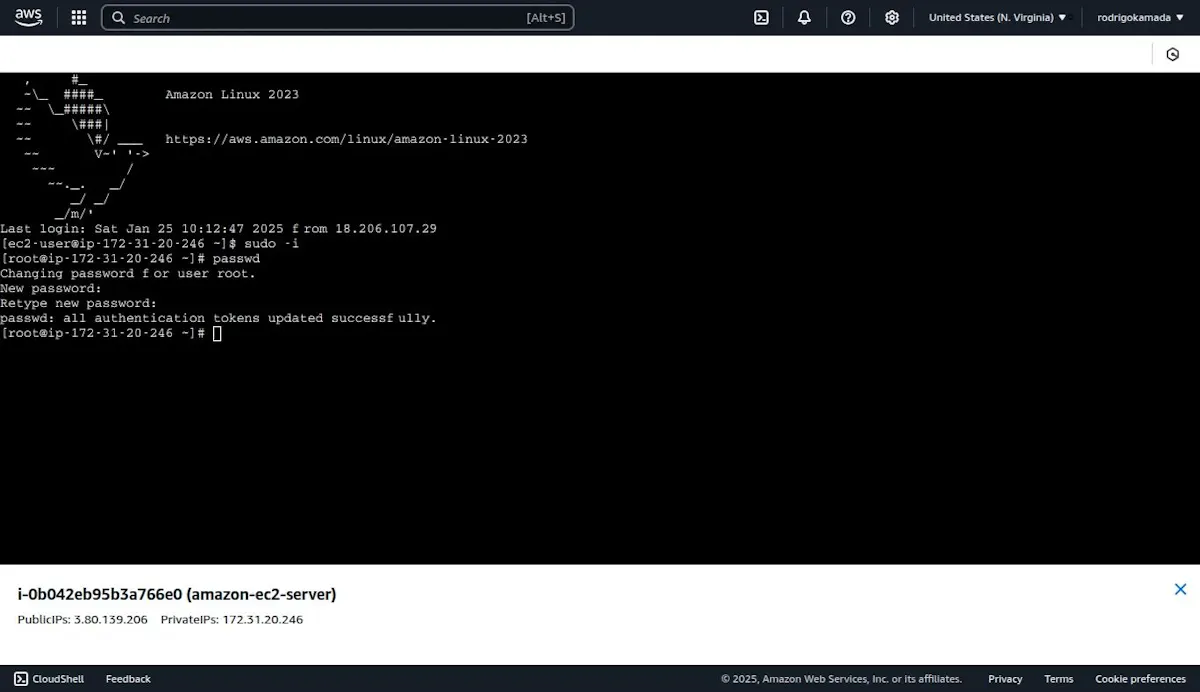The width and height of the screenshot is (1200, 692).
Task: Click the Amazon Linux 2023 URL in terminal
Action: [x=346, y=139]
